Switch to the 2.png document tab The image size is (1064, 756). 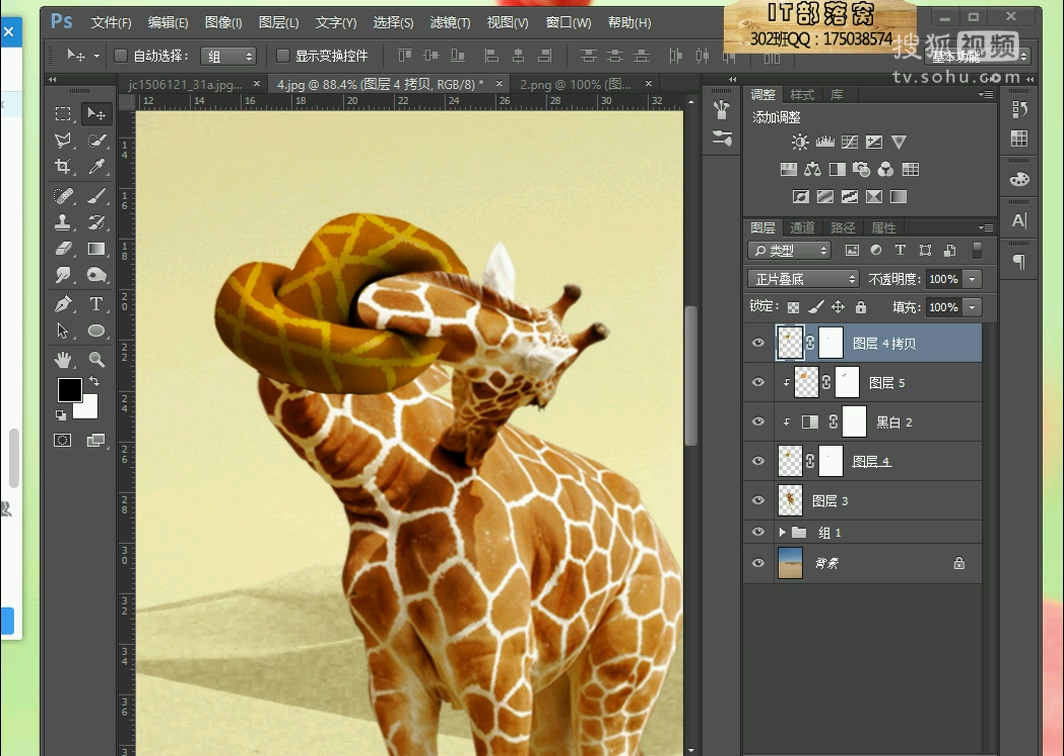574,85
